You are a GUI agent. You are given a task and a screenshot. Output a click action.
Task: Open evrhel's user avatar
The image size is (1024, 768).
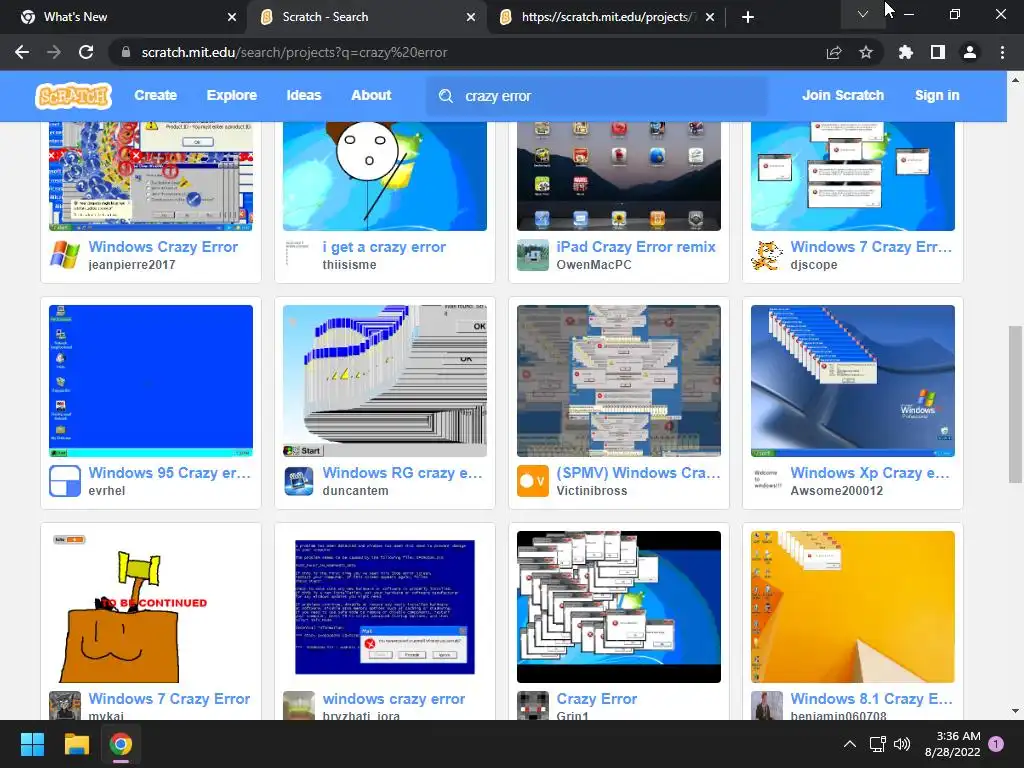pos(65,481)
